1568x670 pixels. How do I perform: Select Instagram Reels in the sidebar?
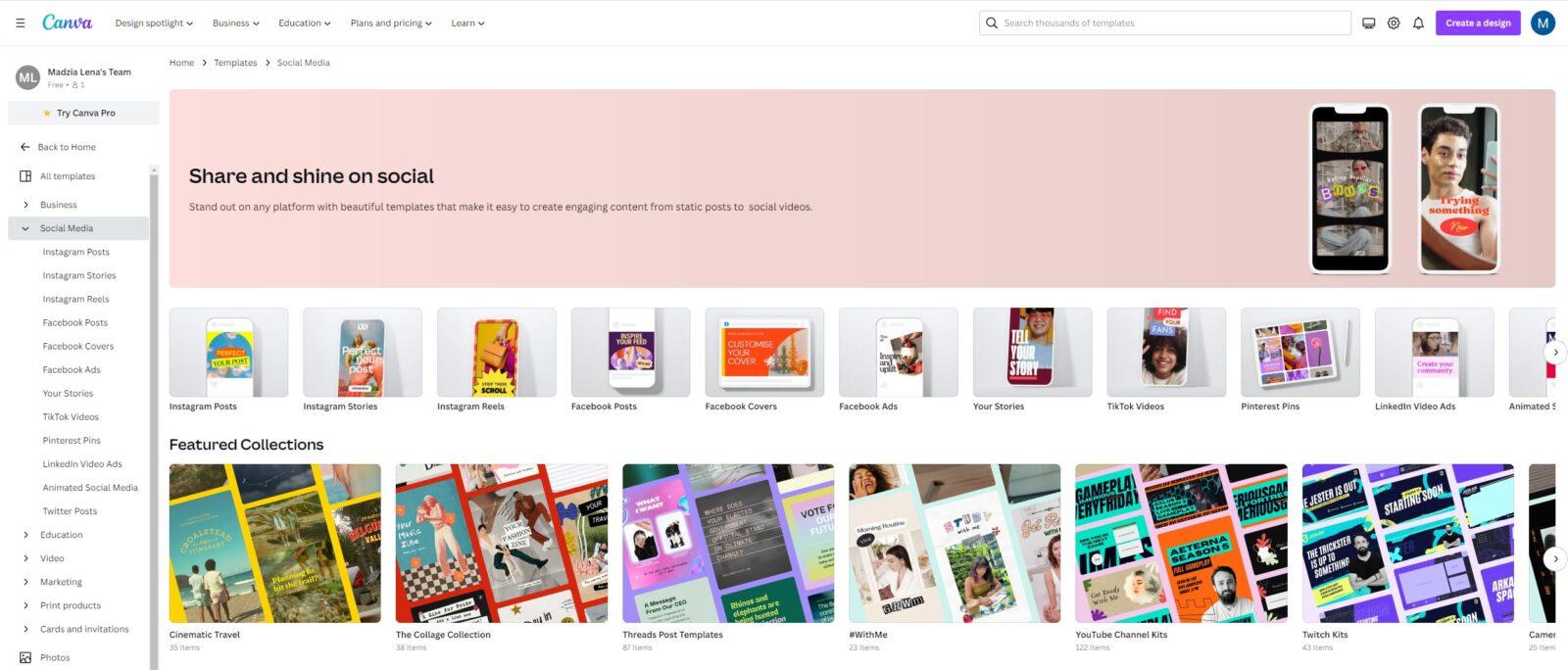pyautogui.click(x=75, y=299)
